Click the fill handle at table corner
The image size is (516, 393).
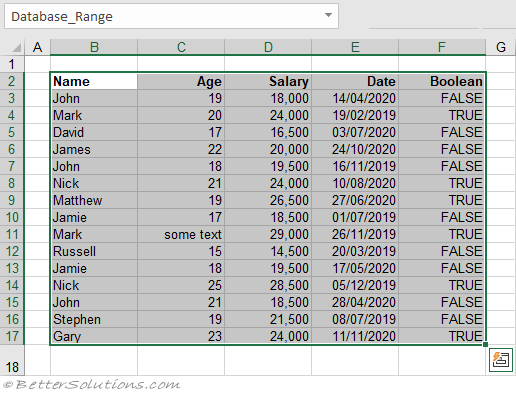click(x=485, y=344)
